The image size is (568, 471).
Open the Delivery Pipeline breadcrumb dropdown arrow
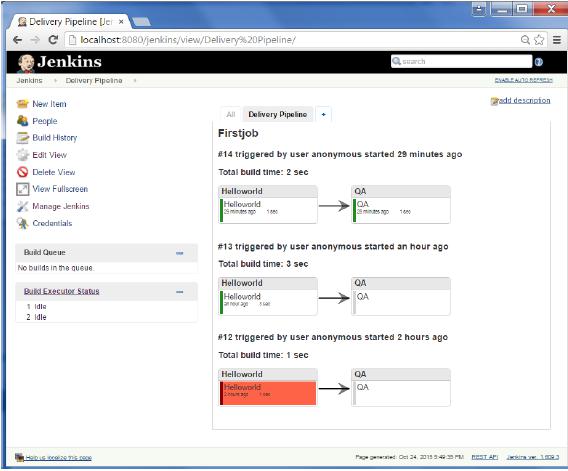coord(135,80)
